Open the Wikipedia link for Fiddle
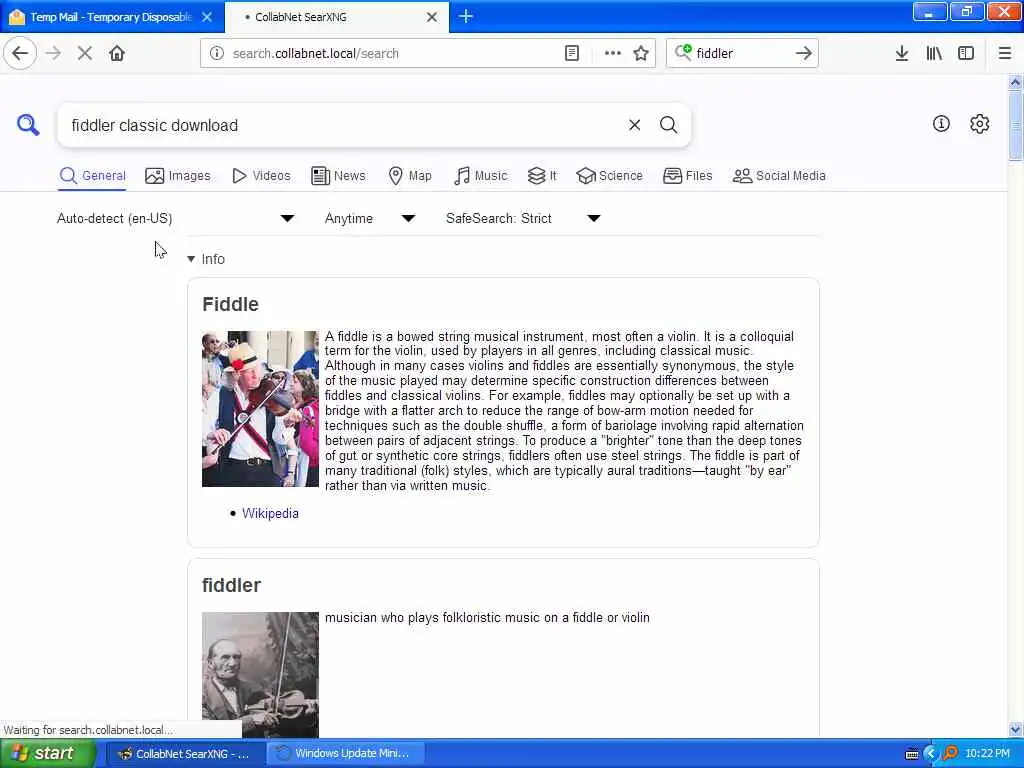This screenshot has width=1024, height=768. pos(270,513)
